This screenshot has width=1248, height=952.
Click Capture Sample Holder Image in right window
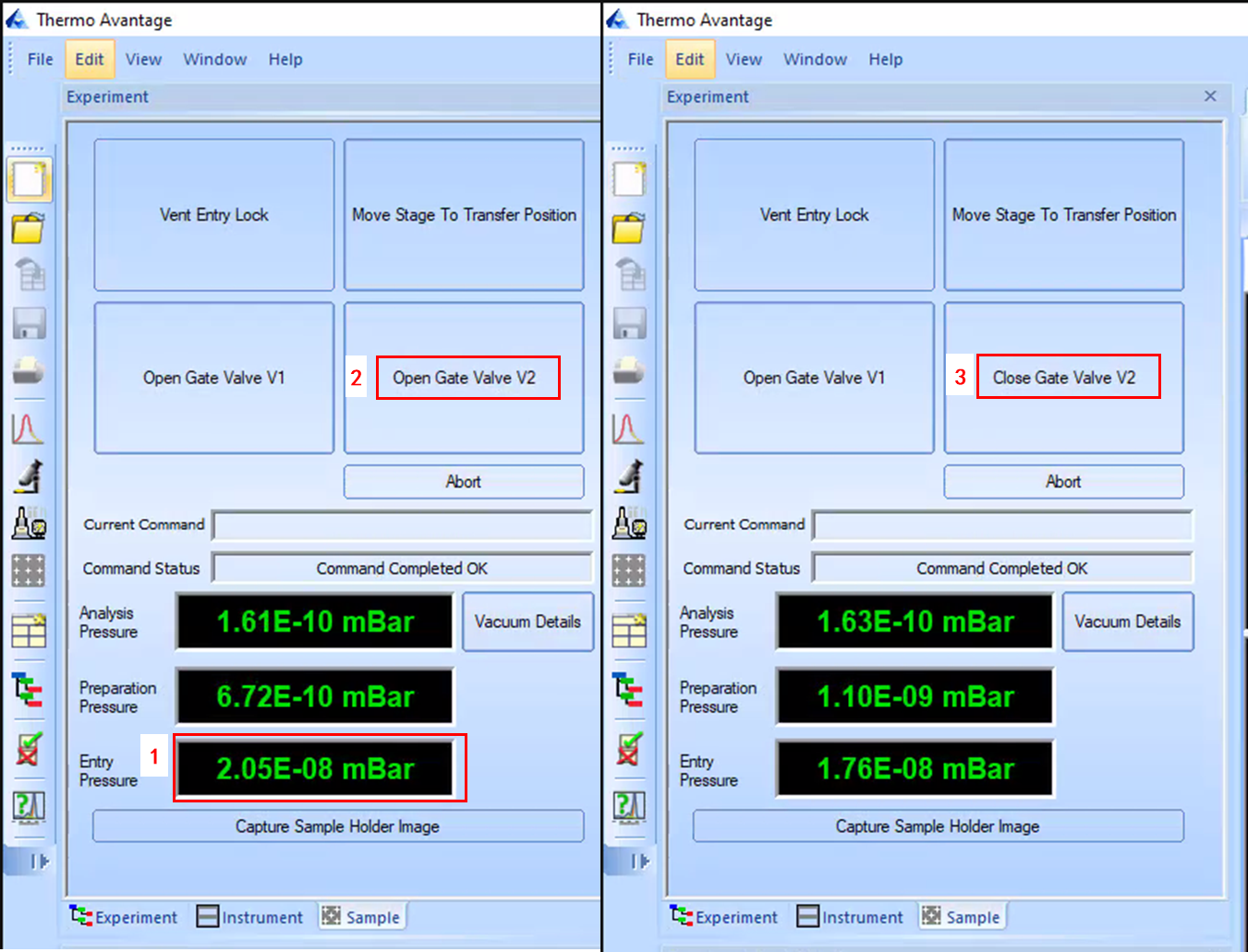(938, 826)
